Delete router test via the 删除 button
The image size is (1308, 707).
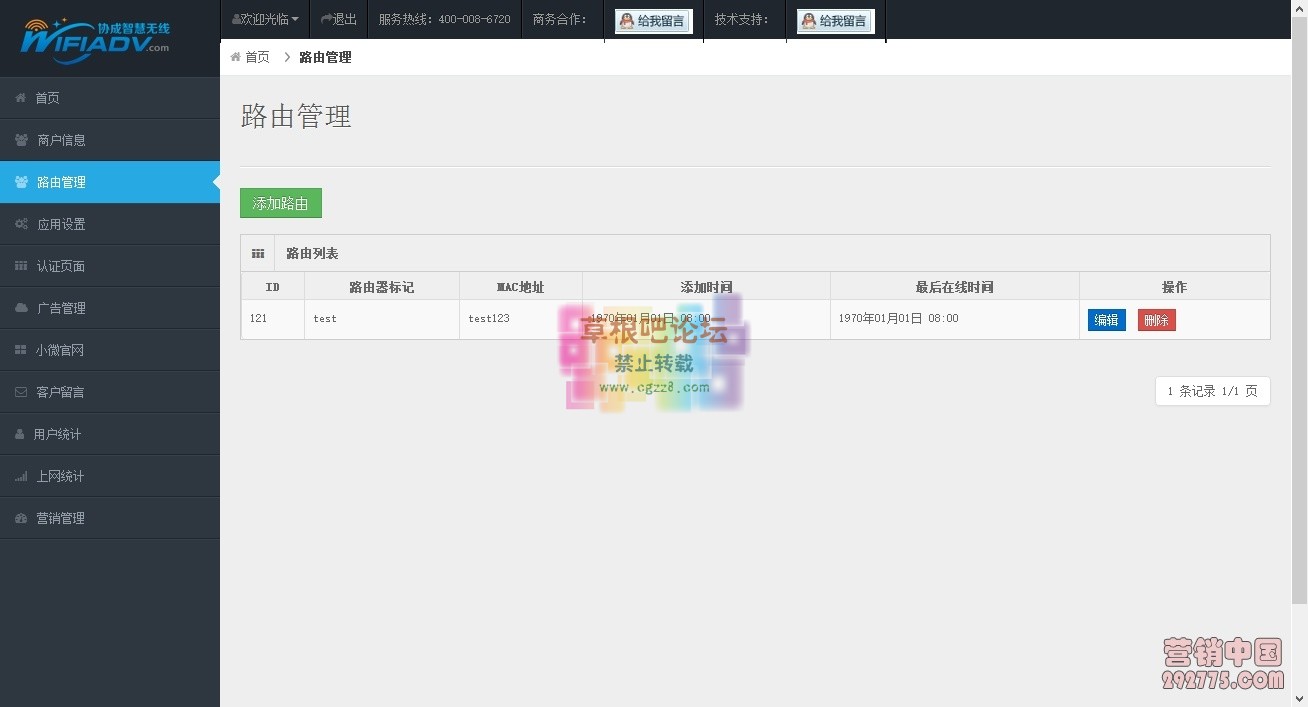tap(1156, 319)
